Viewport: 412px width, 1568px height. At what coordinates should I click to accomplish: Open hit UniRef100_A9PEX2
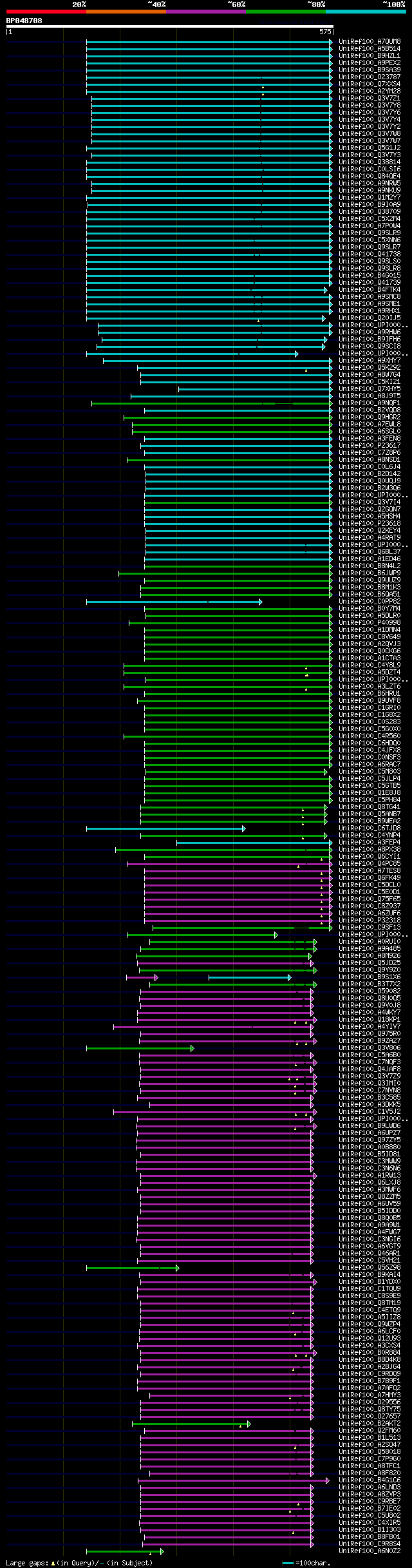[370, 63]
